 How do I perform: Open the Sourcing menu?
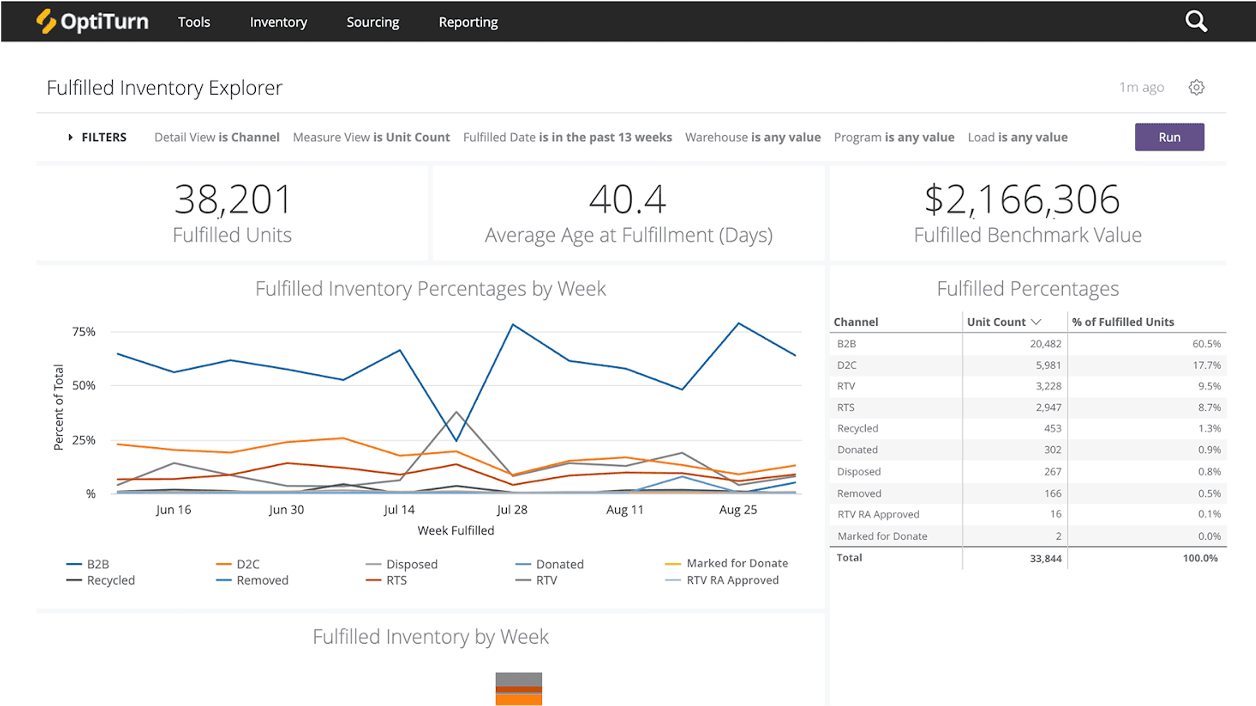[x=373, y=22]
